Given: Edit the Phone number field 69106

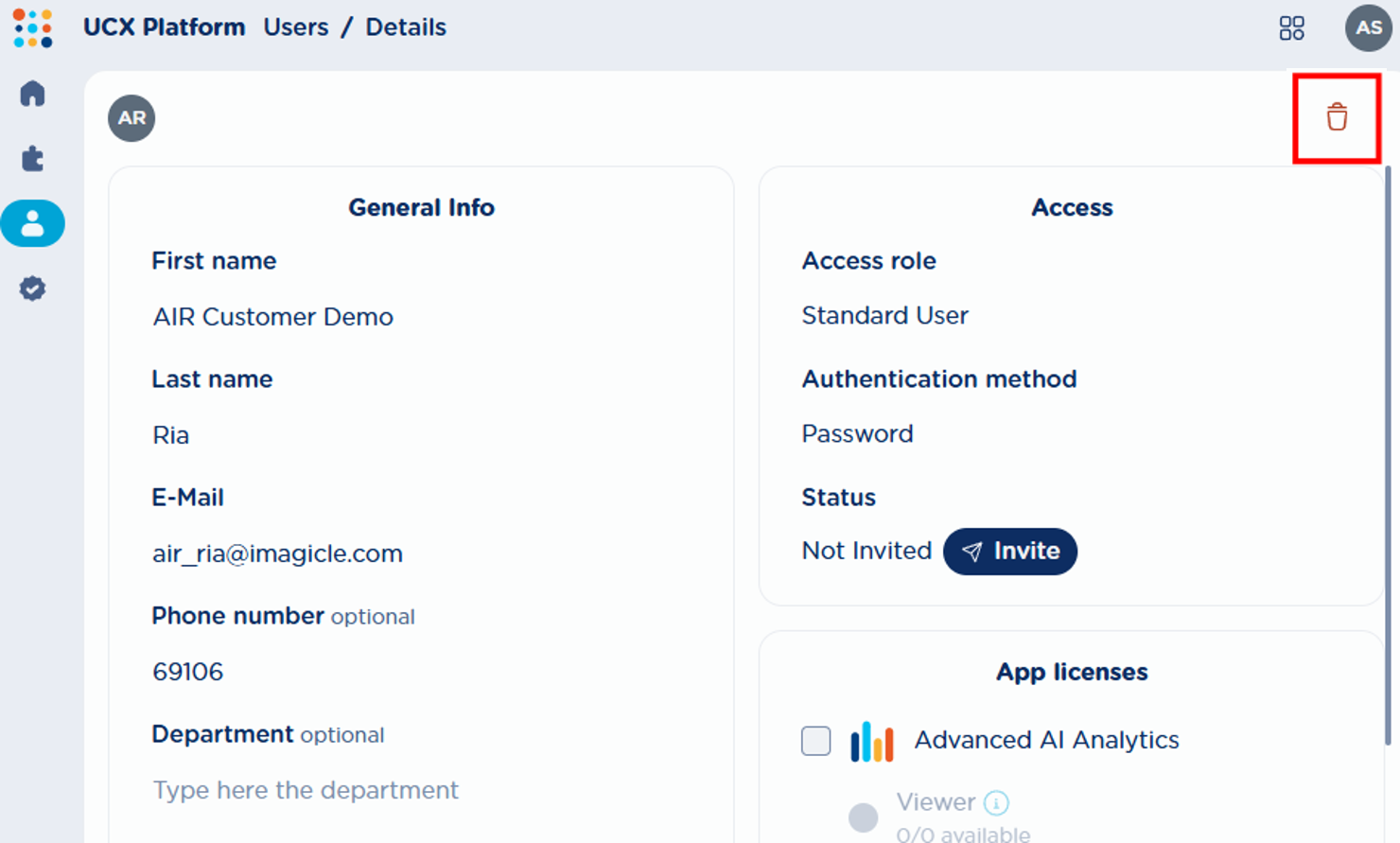Looking at the screenshot, I should (x=421, y=672).
